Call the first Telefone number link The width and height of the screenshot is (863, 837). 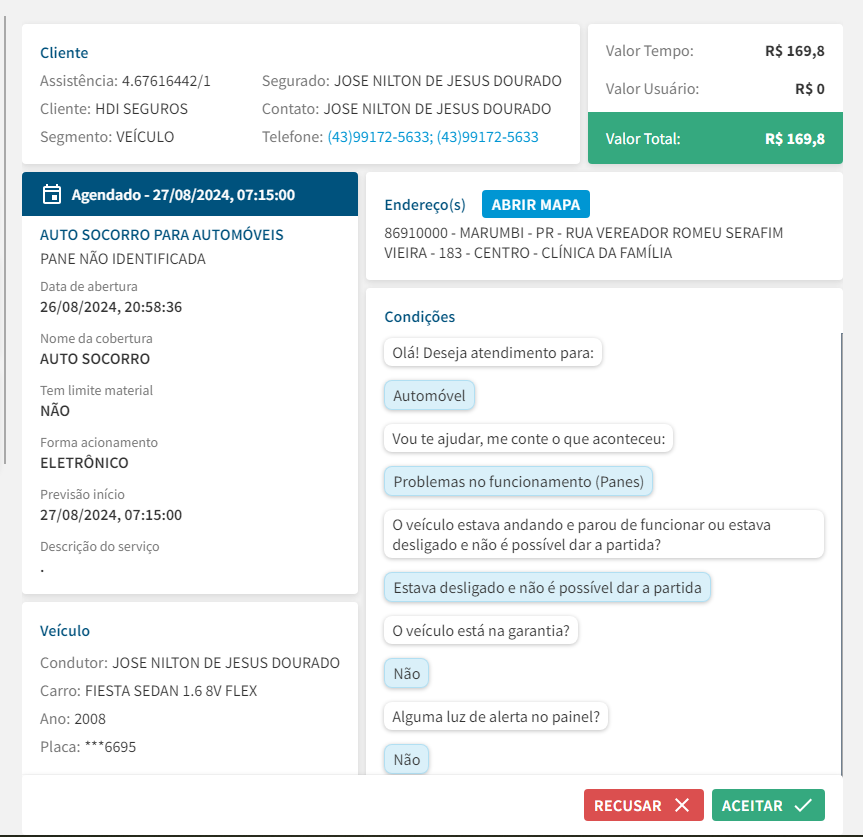379,137
